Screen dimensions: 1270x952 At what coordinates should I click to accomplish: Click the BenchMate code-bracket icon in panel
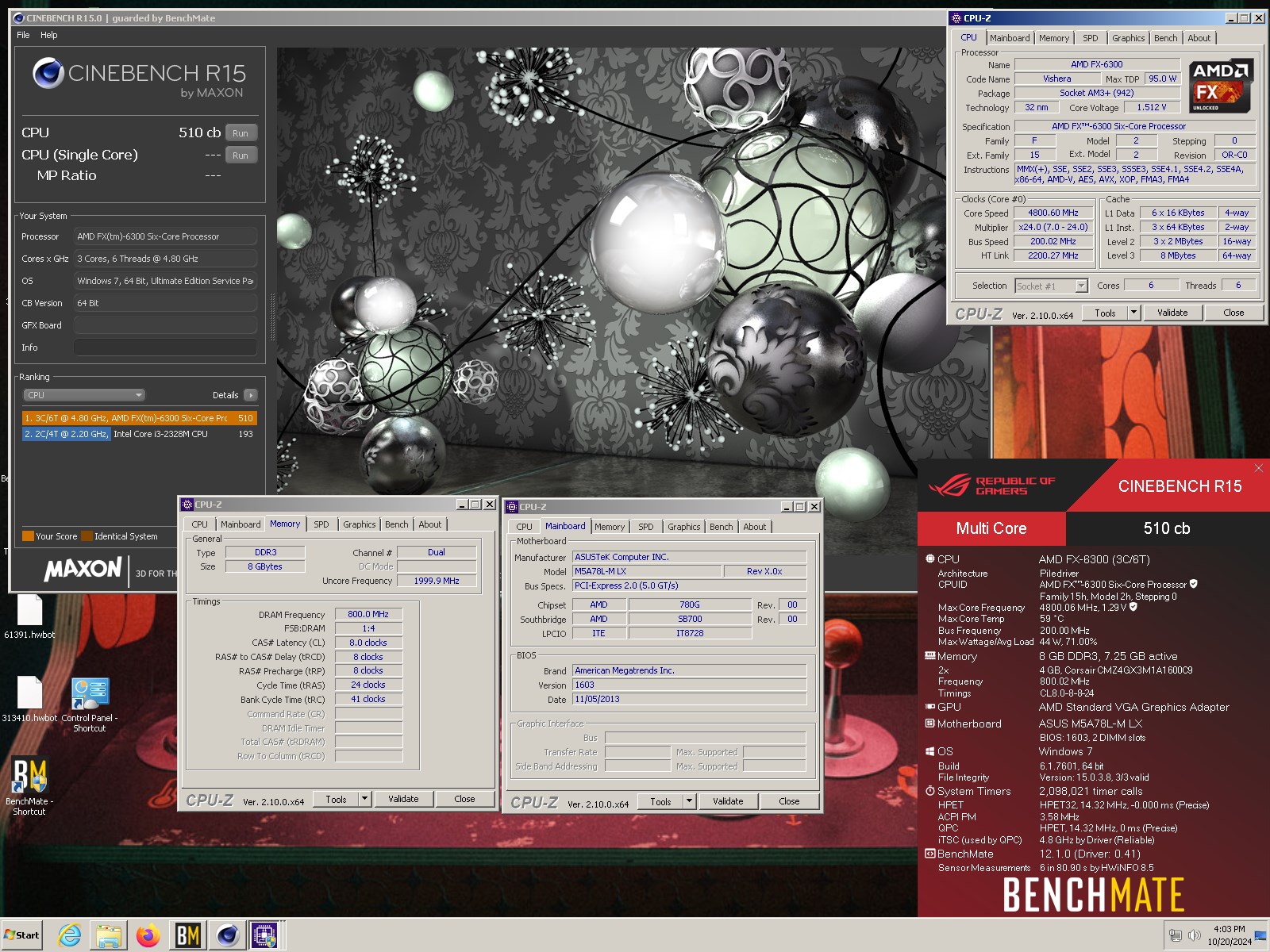[929, 854]
